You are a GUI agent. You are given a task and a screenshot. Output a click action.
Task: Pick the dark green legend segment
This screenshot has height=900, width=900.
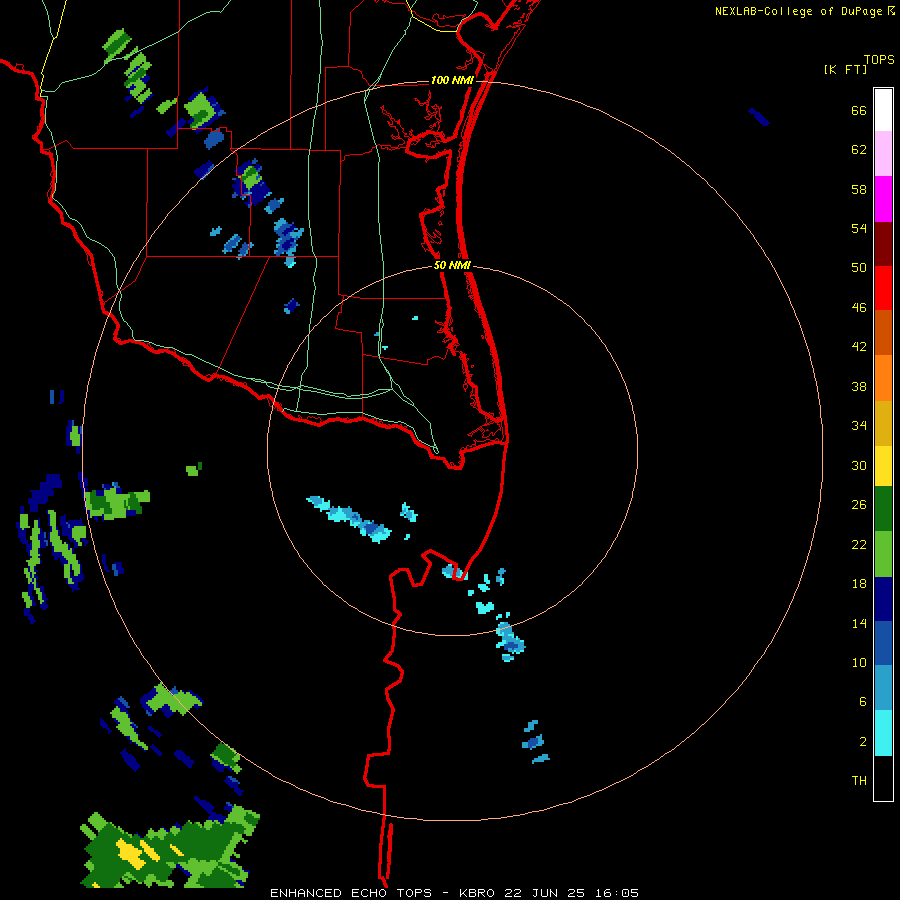click(x=883, y=509)
